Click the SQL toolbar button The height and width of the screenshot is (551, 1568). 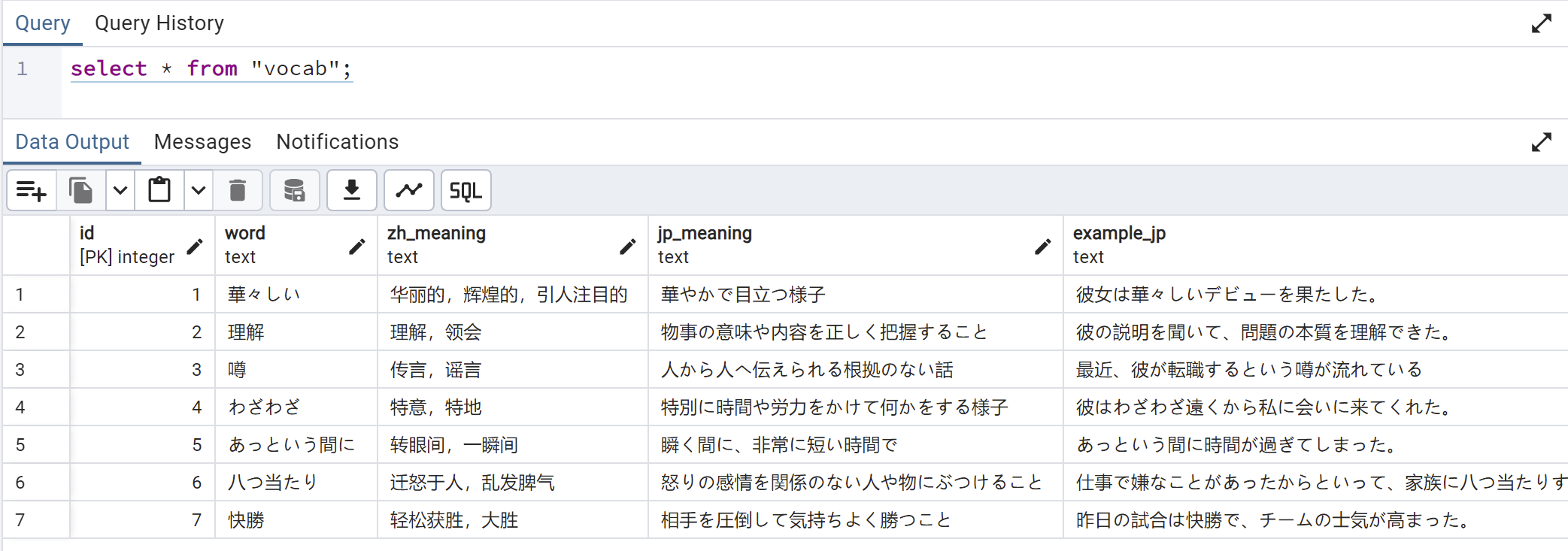(466, 191)
